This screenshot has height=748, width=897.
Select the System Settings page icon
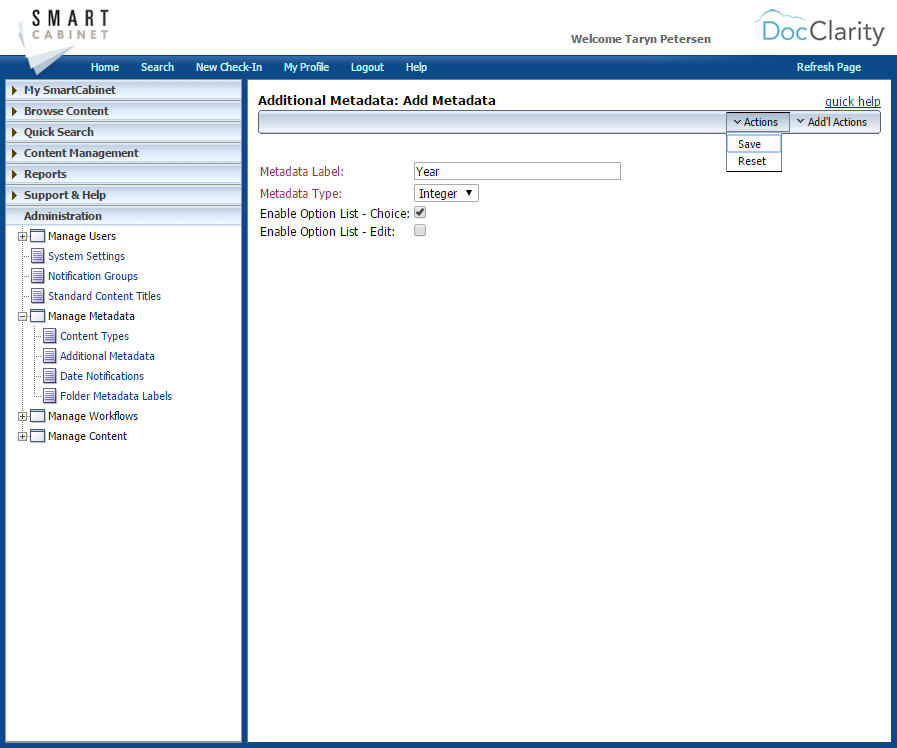click(37, 256)
